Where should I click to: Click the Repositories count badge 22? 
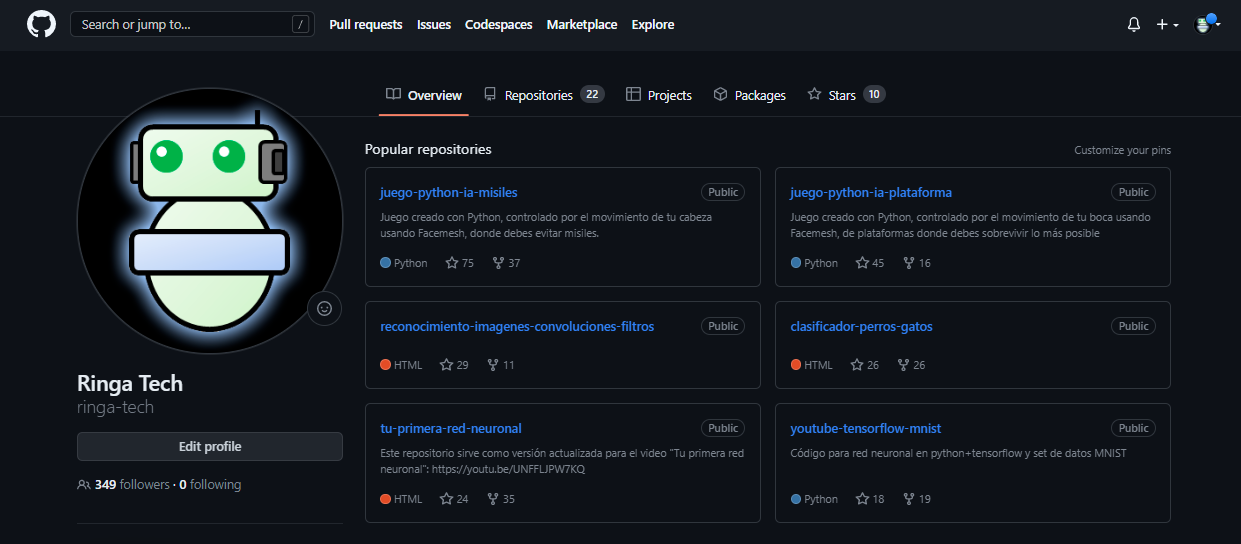coord(592,95)
